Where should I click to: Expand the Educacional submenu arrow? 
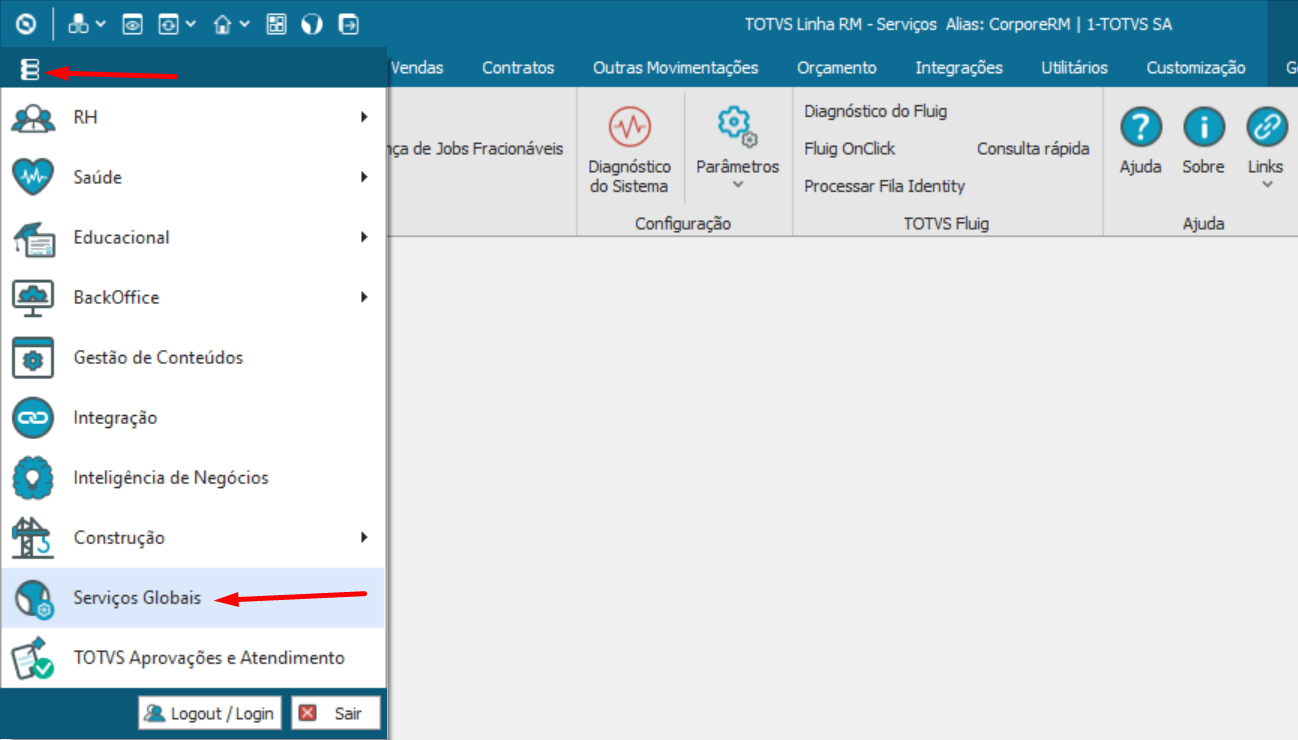365,238
